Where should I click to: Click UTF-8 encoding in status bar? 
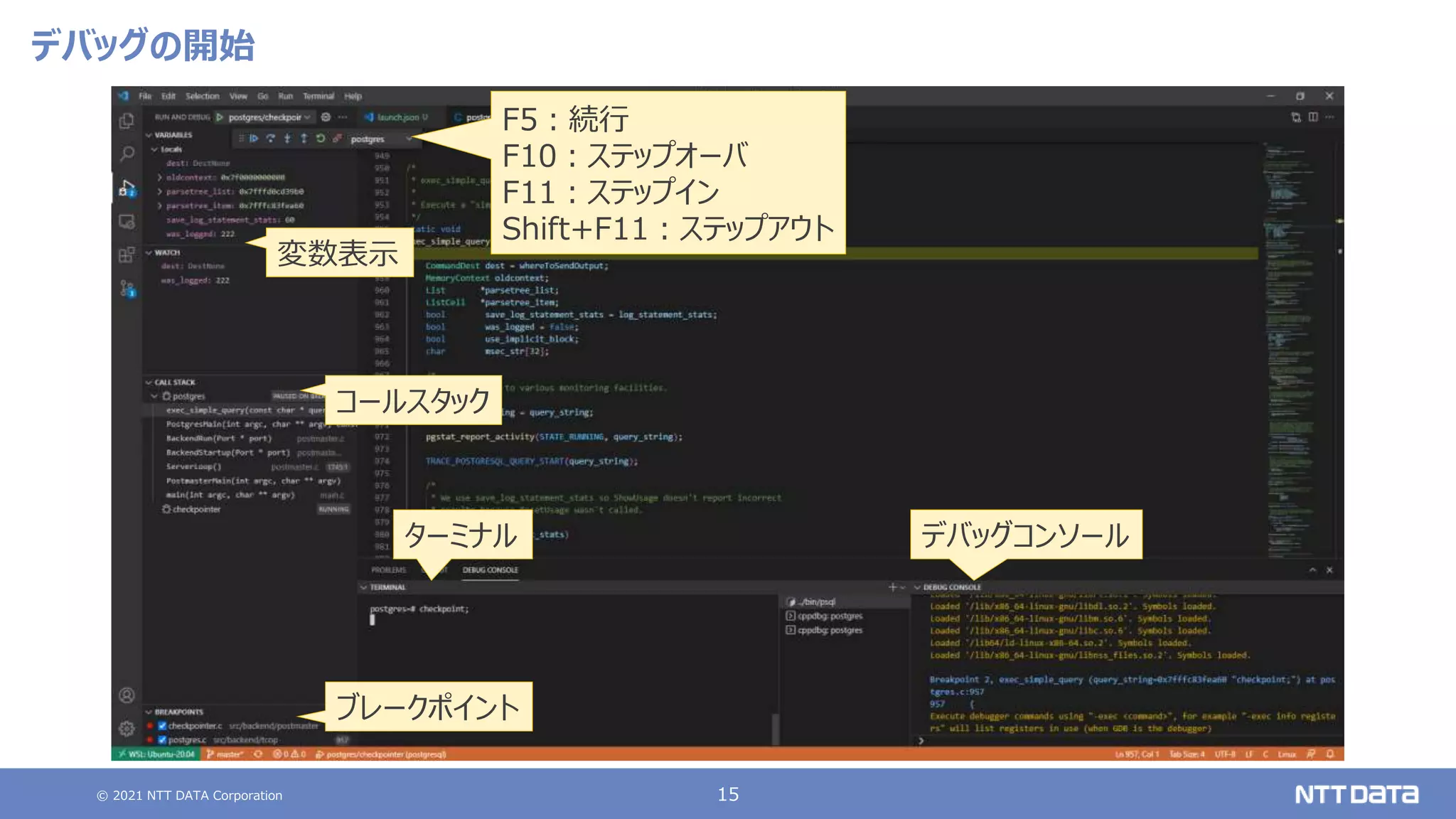pyautogui.click(x=1225, y=754)
